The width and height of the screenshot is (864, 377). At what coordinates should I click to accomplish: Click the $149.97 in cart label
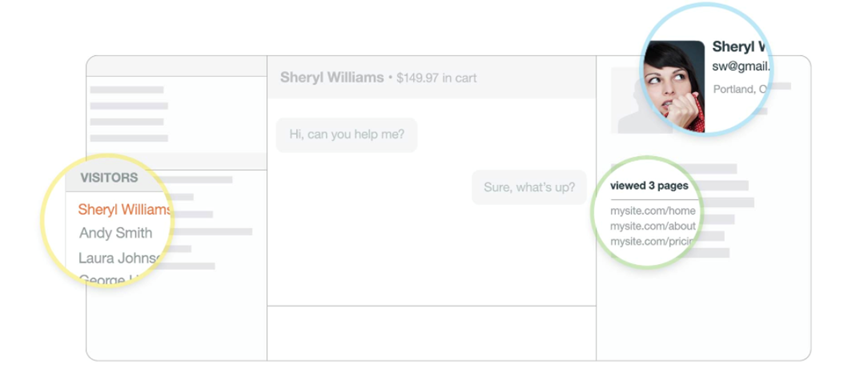436,78
